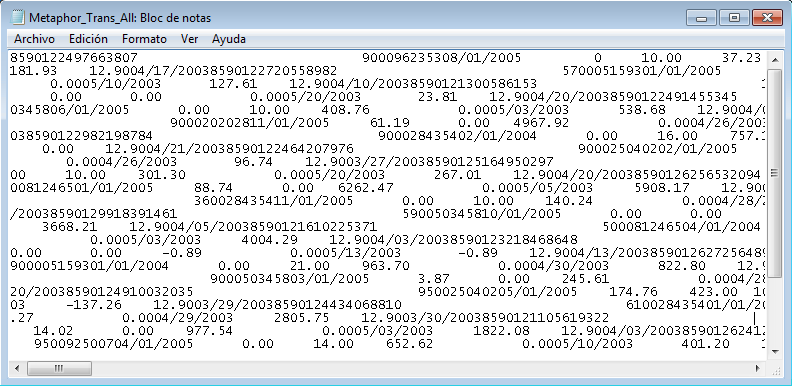Place cursor on 8590122497663807 in first line
This screenshot has height=386, width=792.
[x=73, y=58]
